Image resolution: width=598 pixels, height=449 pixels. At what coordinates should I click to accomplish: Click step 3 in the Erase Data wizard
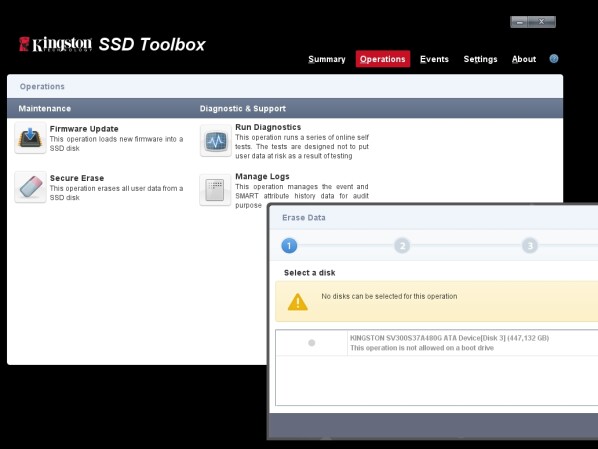coord(530,246)
